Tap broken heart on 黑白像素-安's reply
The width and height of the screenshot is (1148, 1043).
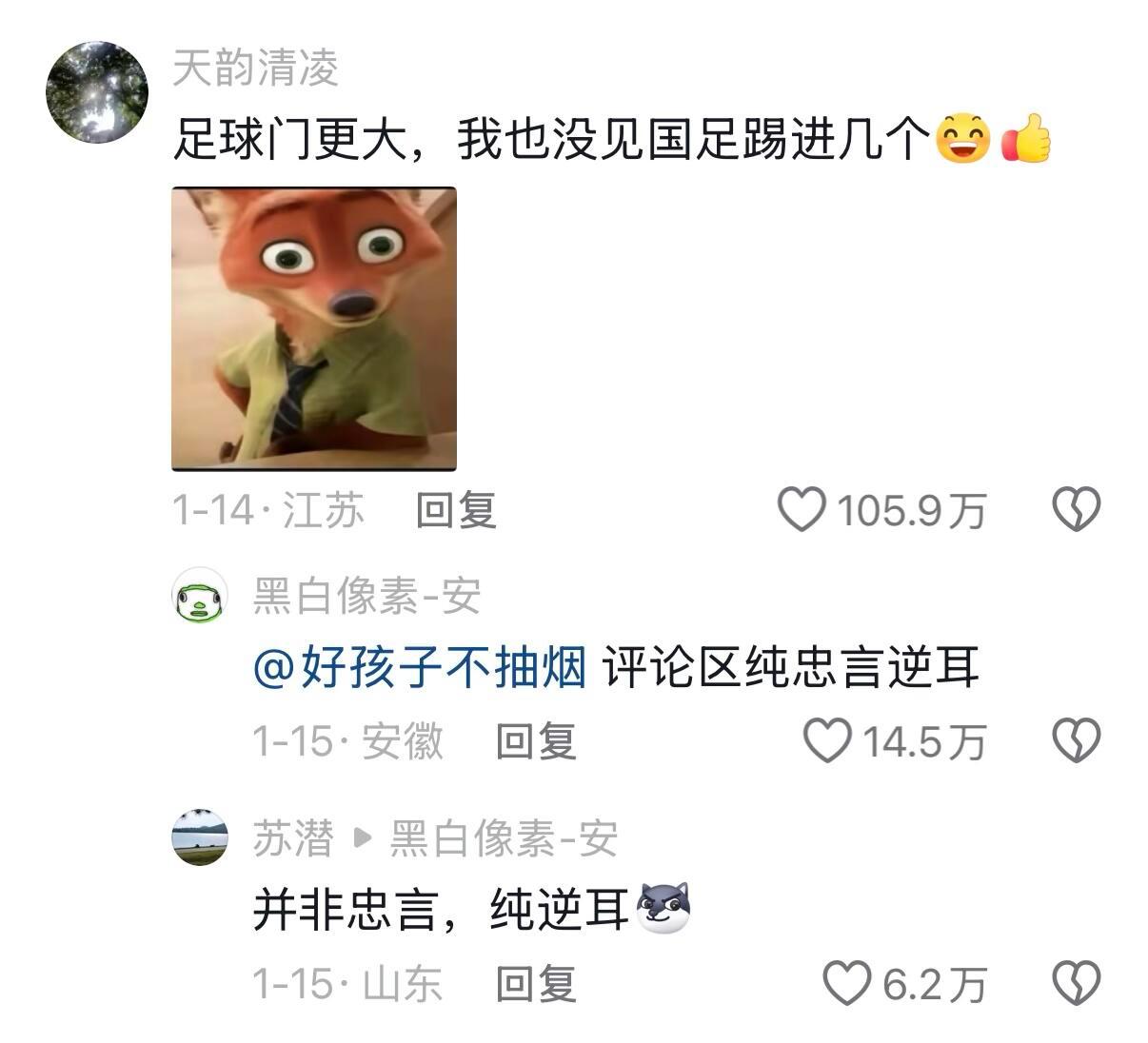[x=1076, y=740]
